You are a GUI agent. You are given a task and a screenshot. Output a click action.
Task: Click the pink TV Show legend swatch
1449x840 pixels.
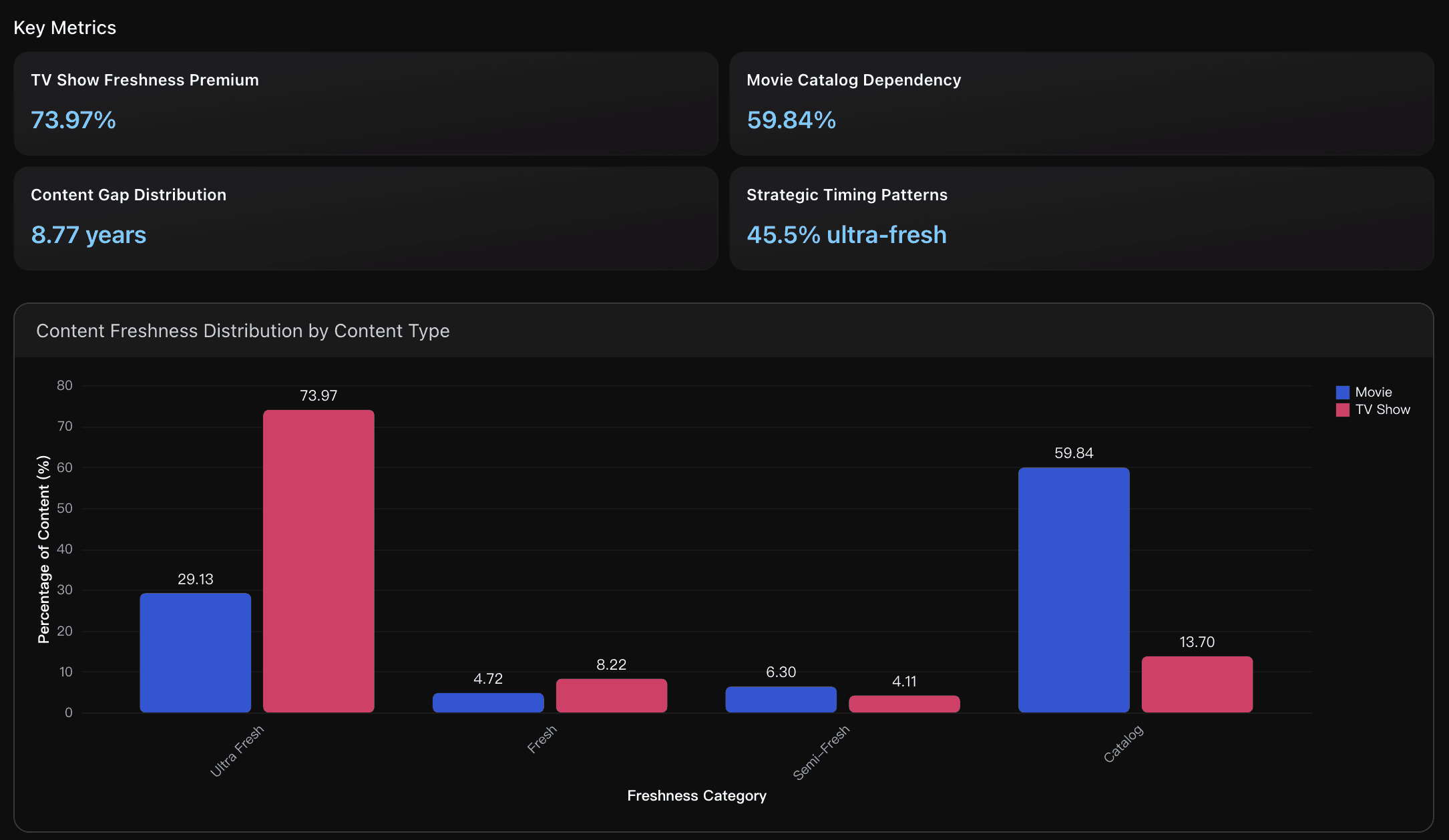coord(1341,409)
